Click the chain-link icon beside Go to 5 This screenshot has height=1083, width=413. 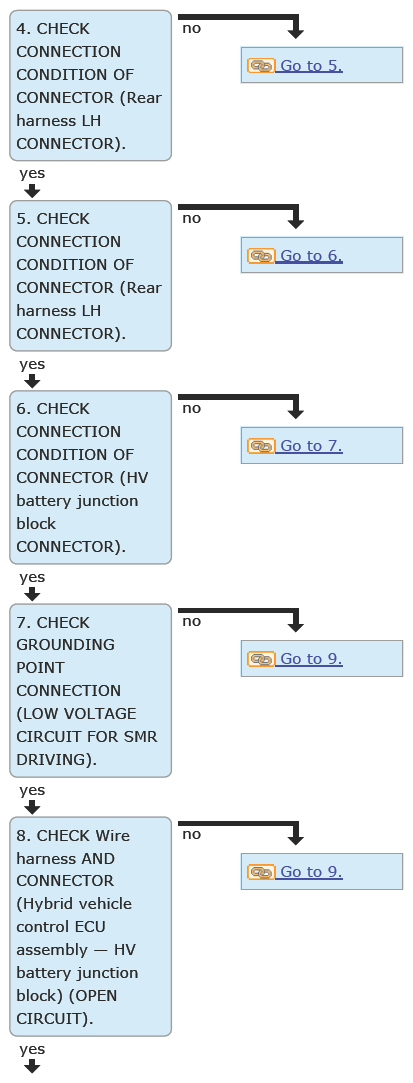[x=261, y=66]
